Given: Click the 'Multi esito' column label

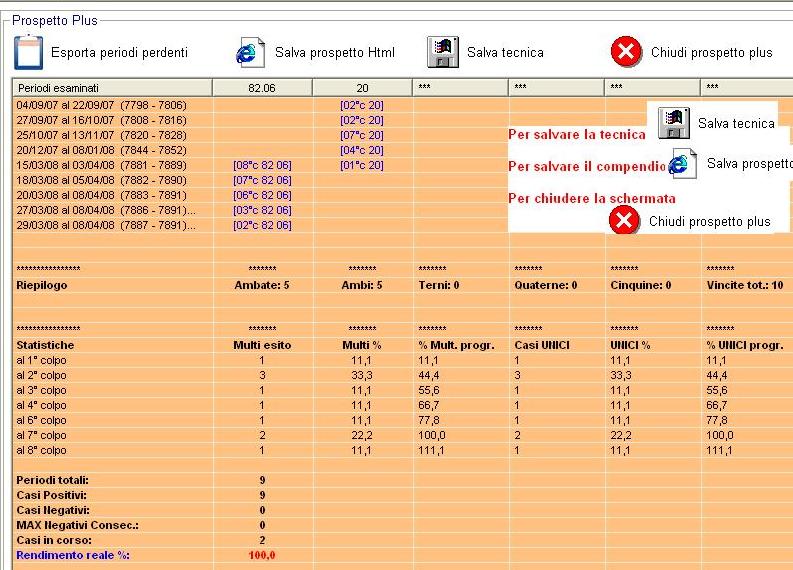Looking at the screenshot, I should (262, 345).
